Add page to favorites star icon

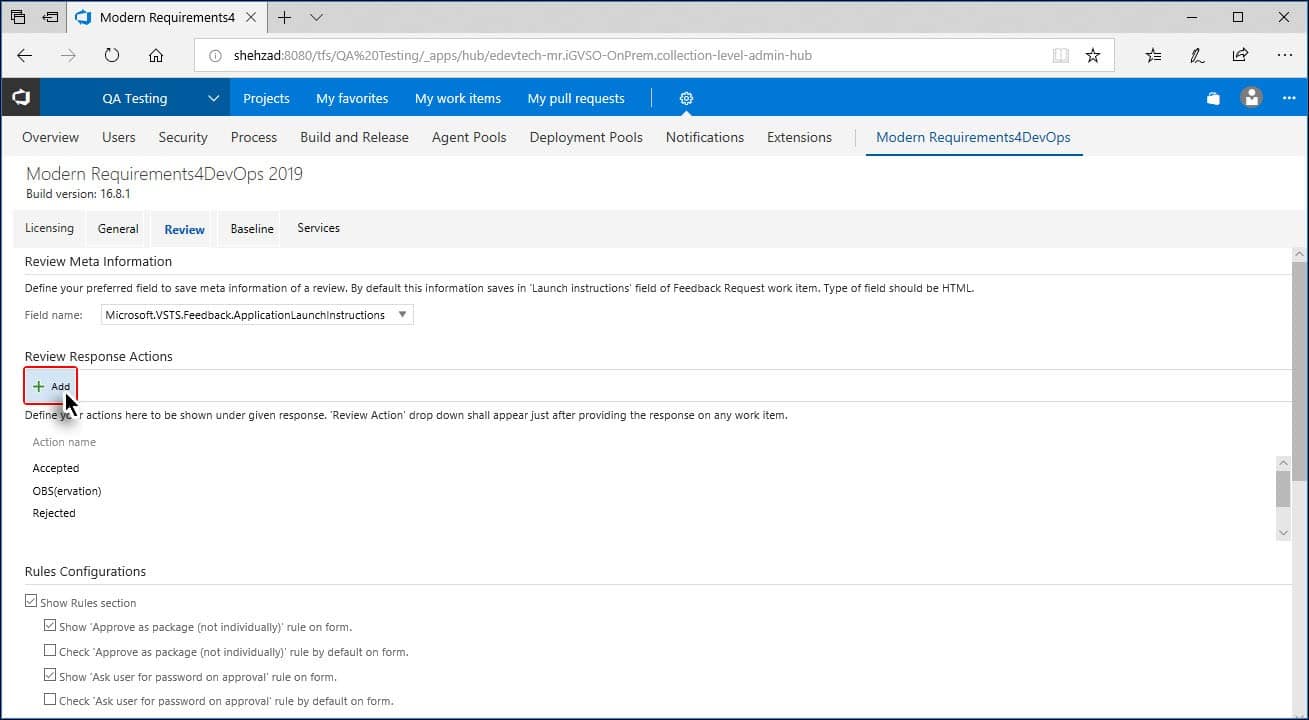click(x=1093, y=56)
